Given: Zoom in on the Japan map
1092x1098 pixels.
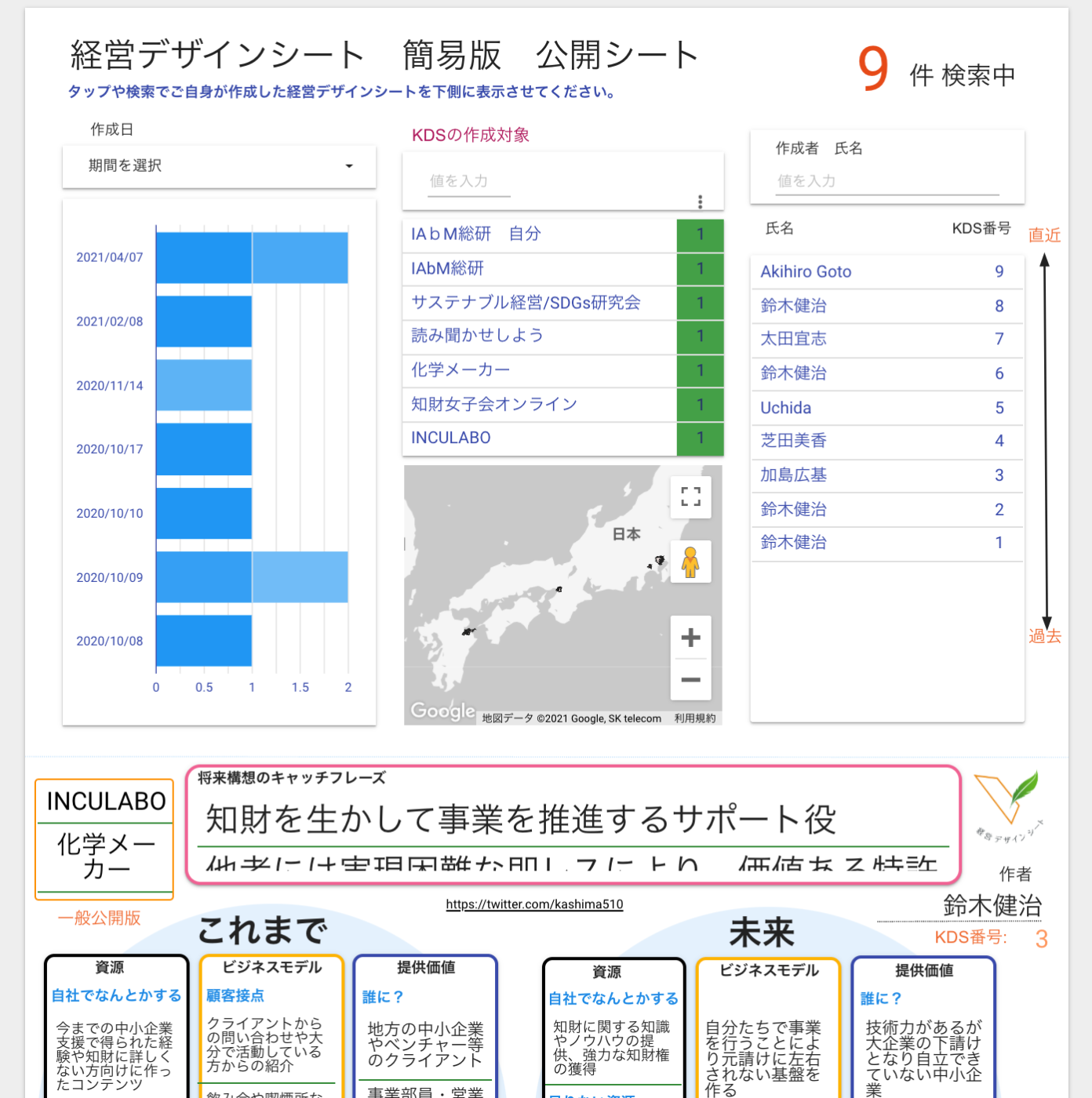Looking at the screenshot, I should [690, 637].
